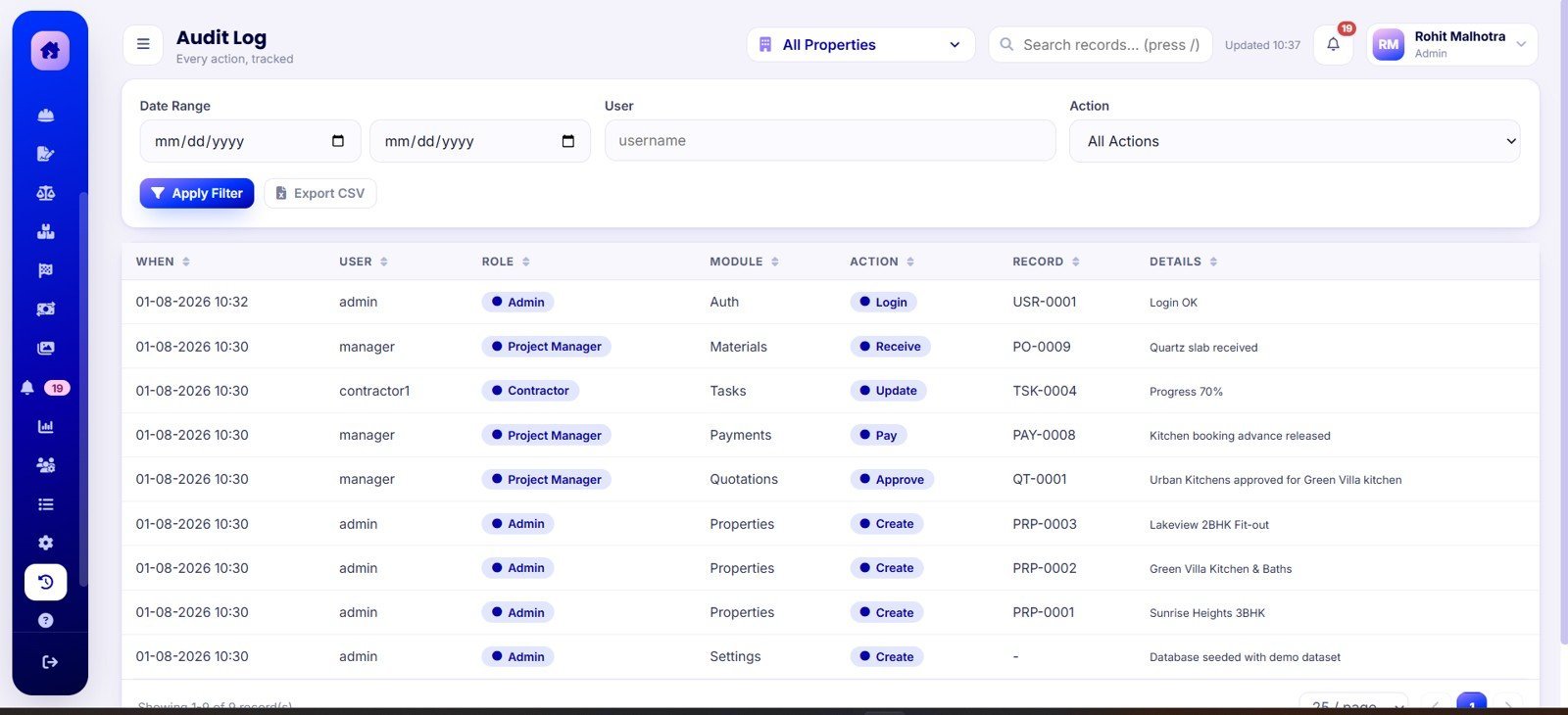Click the 01-08-2026 10:32 timestamp
1568x715 pixels.
click(x=192, y=302)
